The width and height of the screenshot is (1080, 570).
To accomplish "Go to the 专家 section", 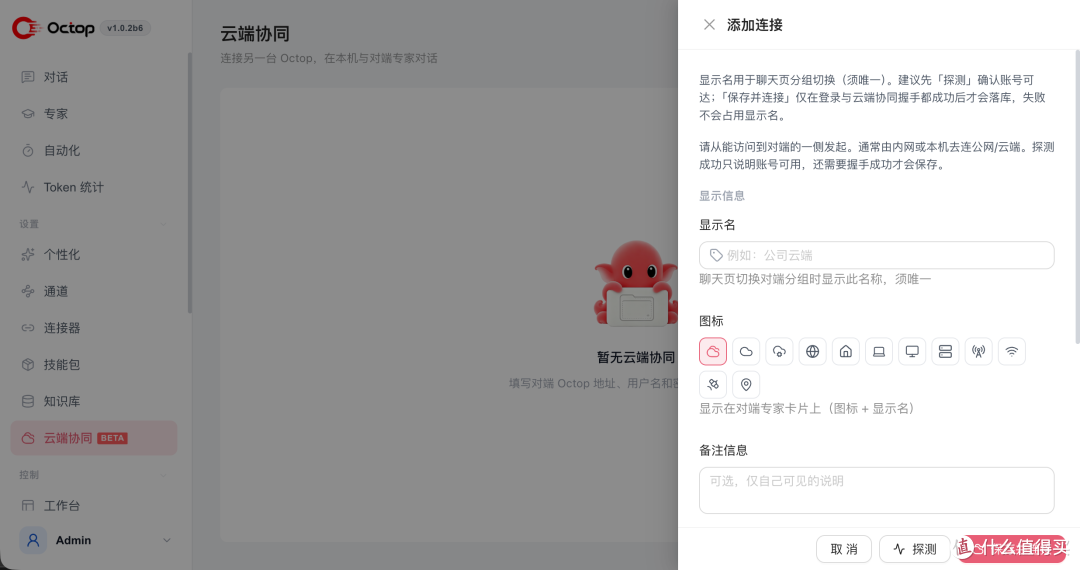I will [x=94, y=114].
